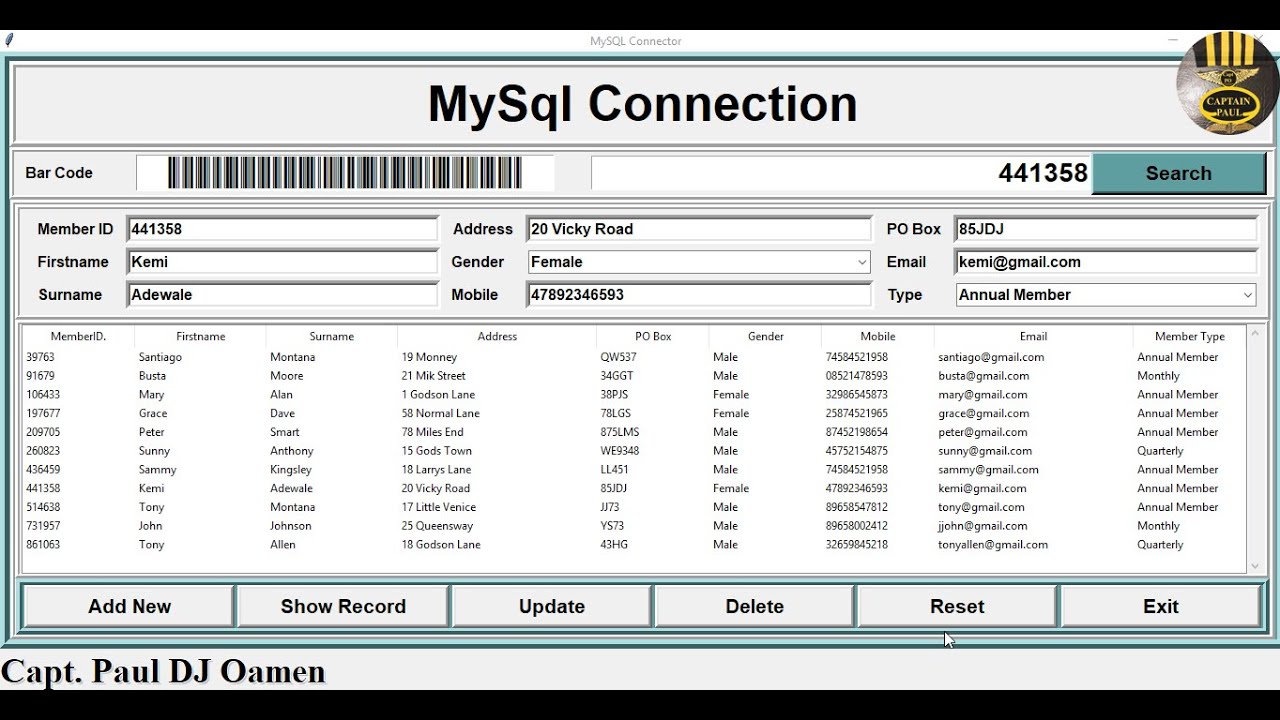Click the Address column header in table
Screen dimensions: 1280x720
(x=497, y=336)
